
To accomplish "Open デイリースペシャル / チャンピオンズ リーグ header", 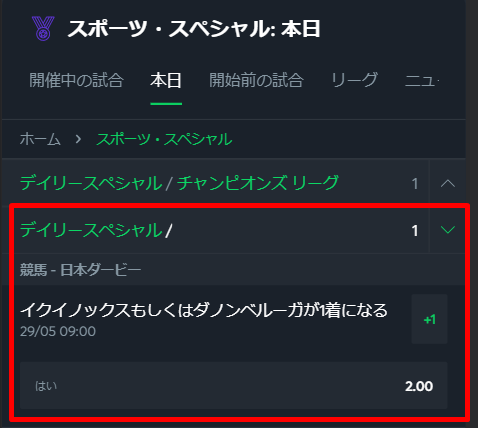I will pyautogui.click(x=179, y=183).
